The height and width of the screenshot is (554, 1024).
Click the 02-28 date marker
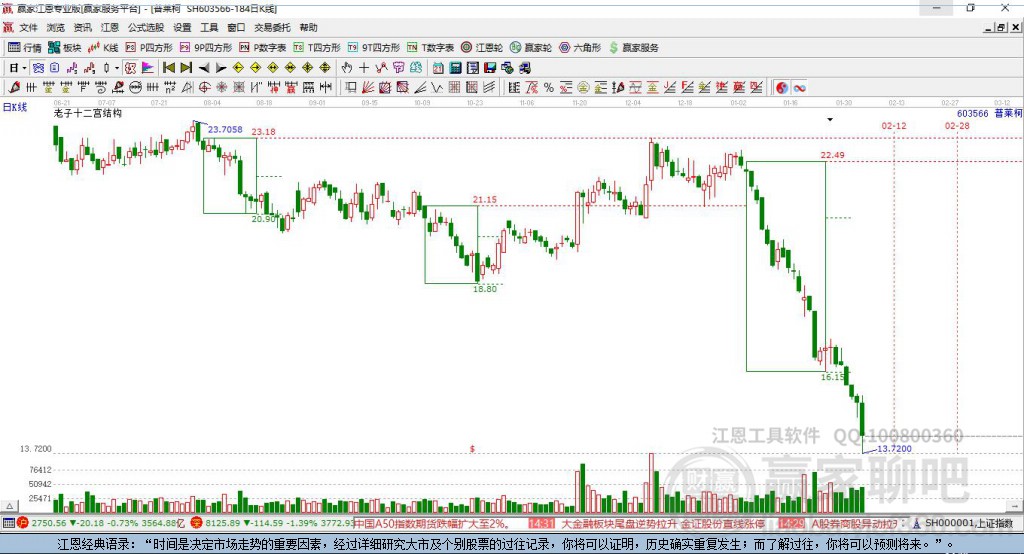[957, 125]
